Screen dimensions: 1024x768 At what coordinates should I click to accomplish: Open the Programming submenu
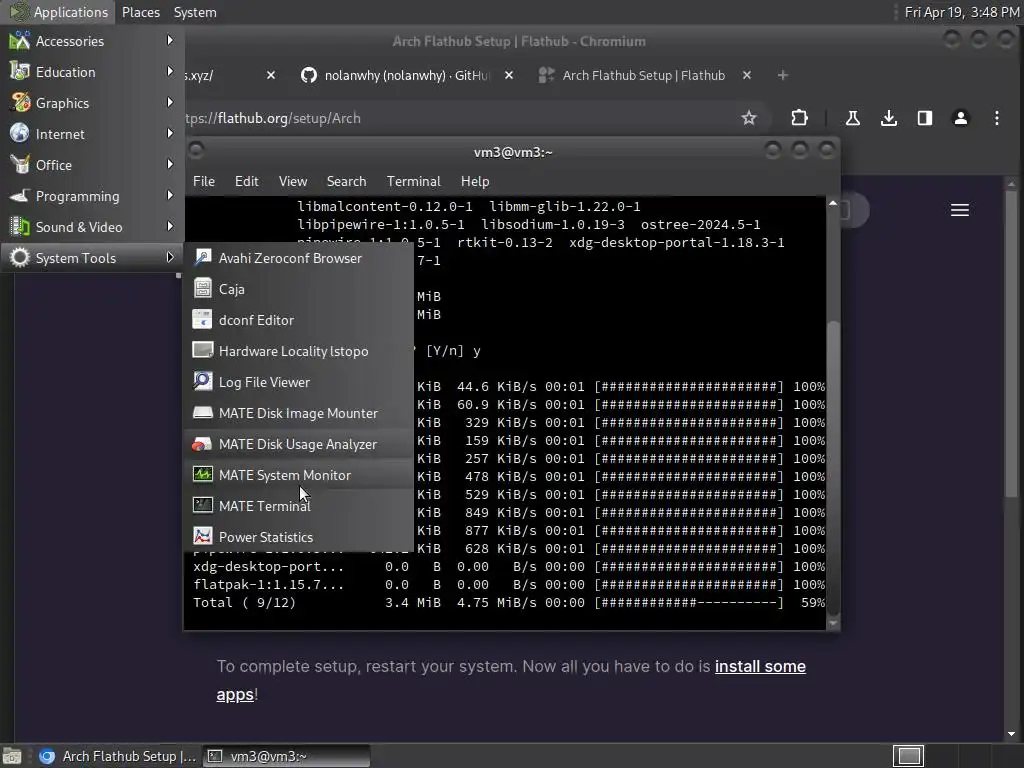(92, 196)
